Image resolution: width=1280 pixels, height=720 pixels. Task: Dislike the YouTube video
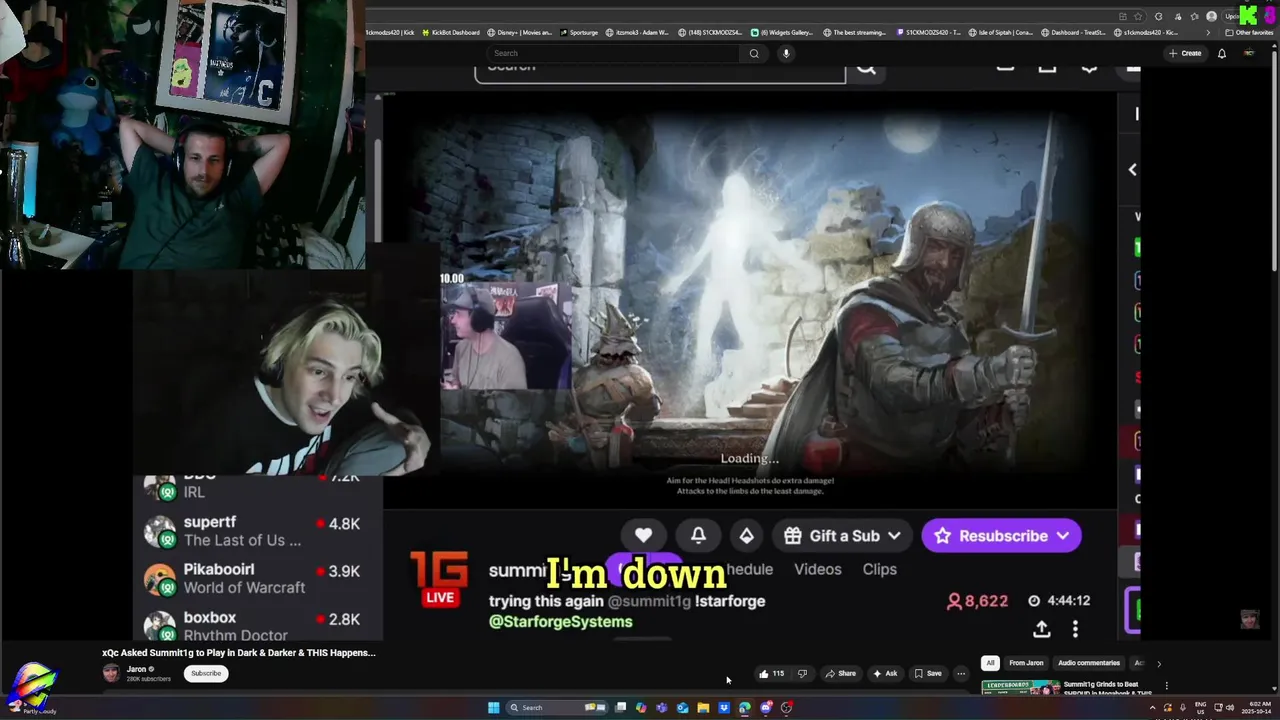tap(802, 673)
